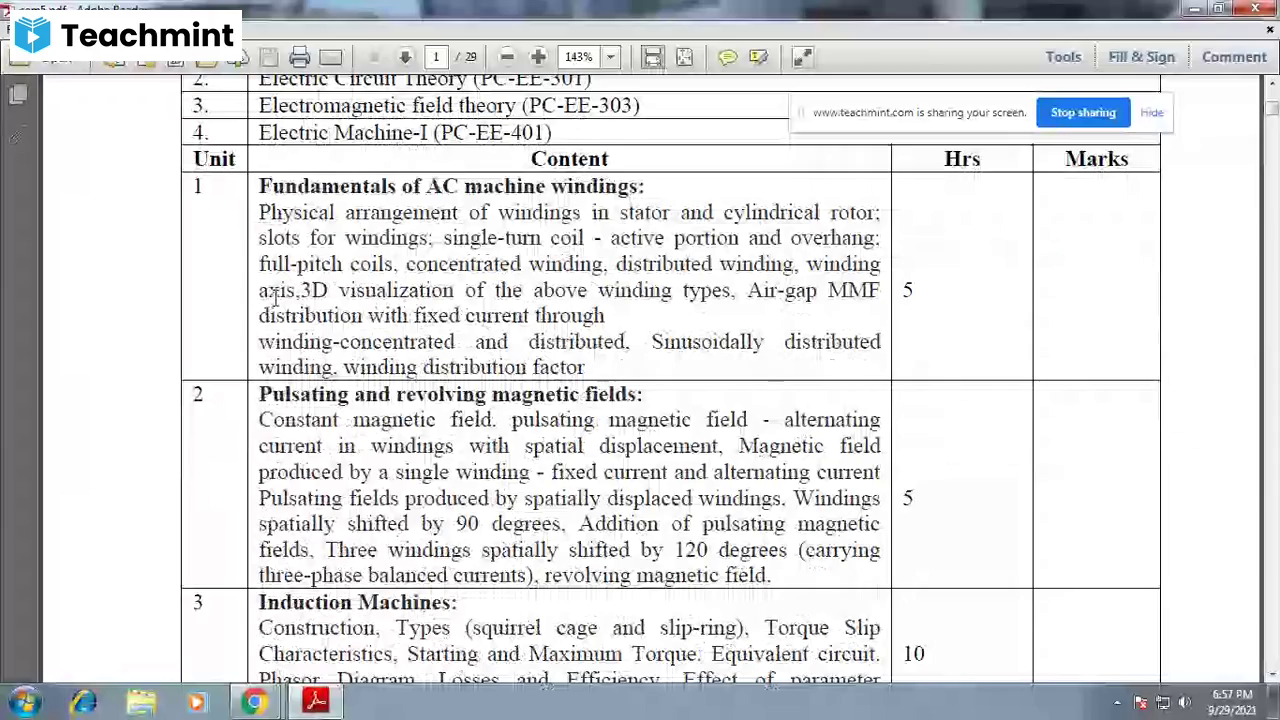The image size is (1280, 720).
Task: Click the Print icon in the toolbar
Action: coord(299,57)
